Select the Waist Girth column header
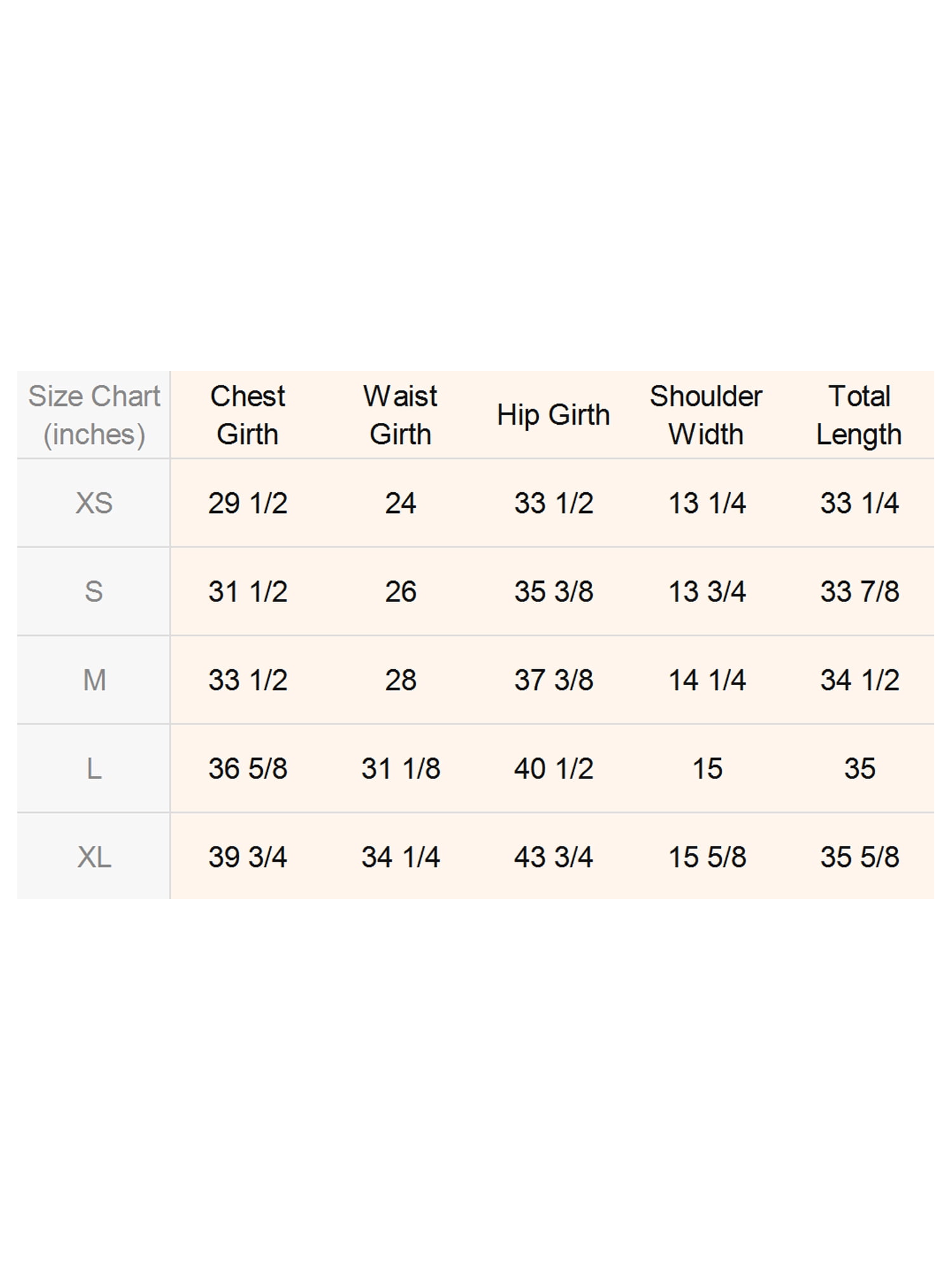 pyautogui.click(x=400, y=415)
